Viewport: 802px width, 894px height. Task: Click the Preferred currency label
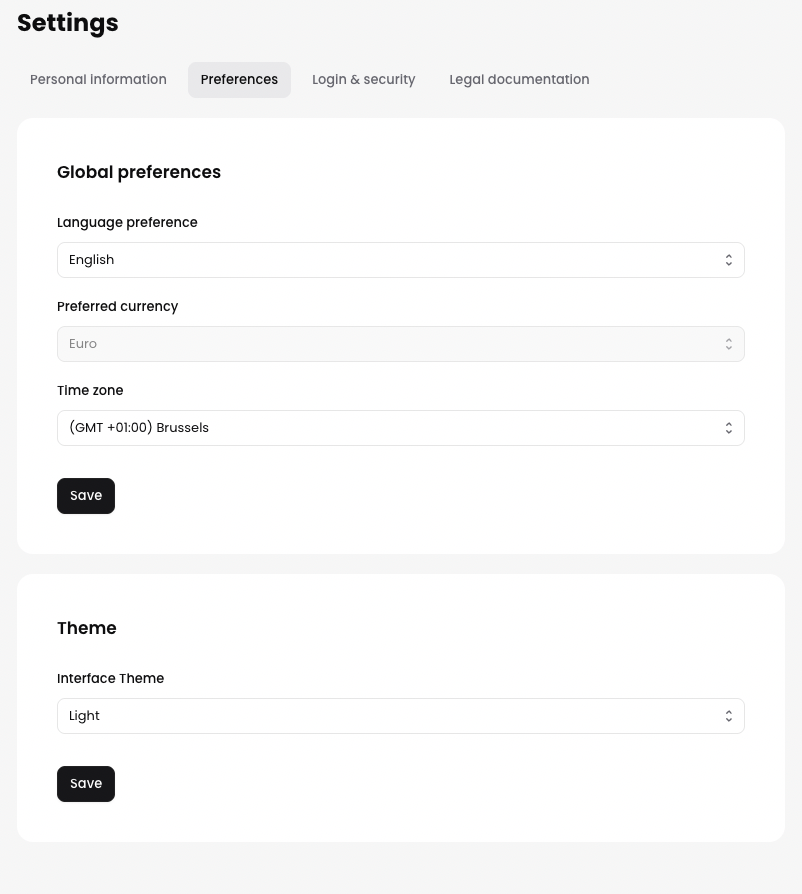point(117,306)
